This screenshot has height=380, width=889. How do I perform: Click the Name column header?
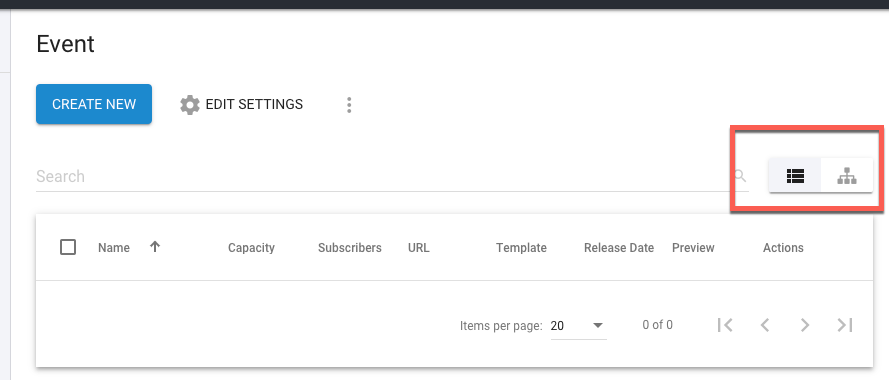(x=114, y=248)
